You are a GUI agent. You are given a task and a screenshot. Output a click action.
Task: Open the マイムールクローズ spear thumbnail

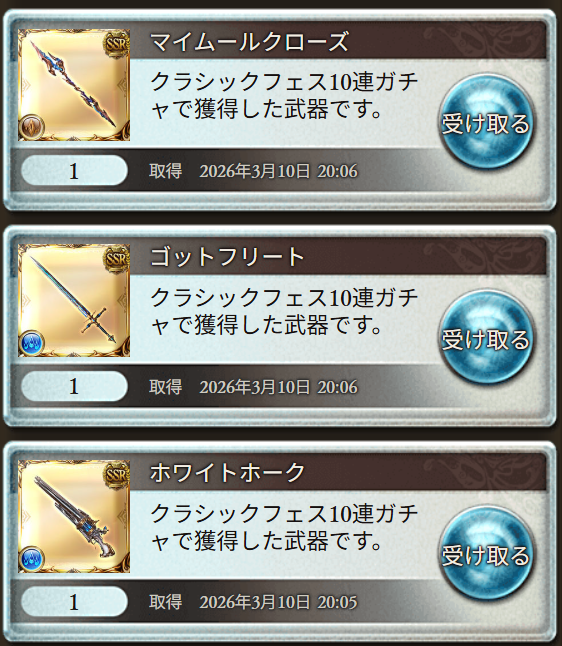(74, 85)
